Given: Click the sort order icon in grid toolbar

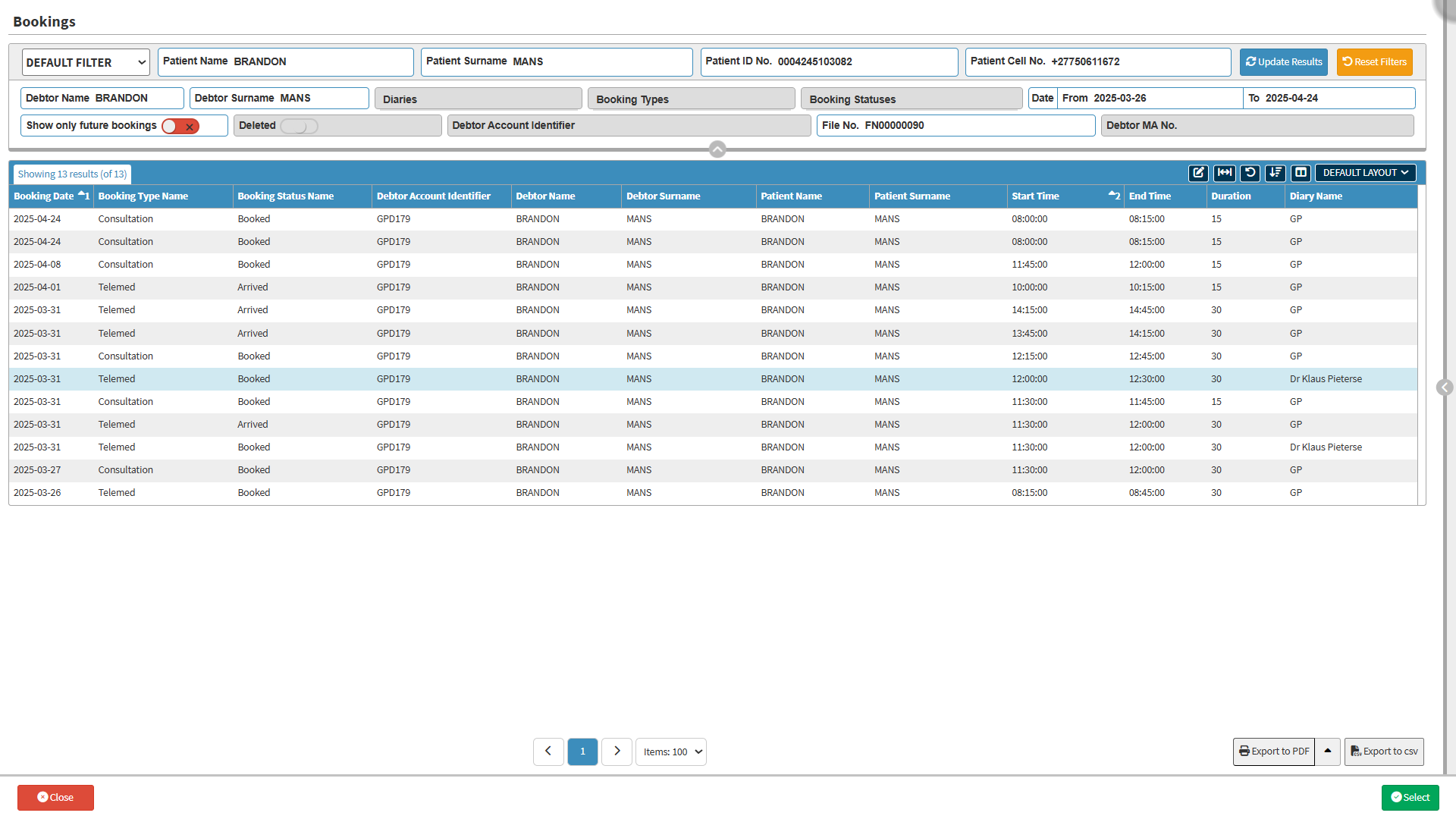Looking at the screenshot, I should (1276, 173).
